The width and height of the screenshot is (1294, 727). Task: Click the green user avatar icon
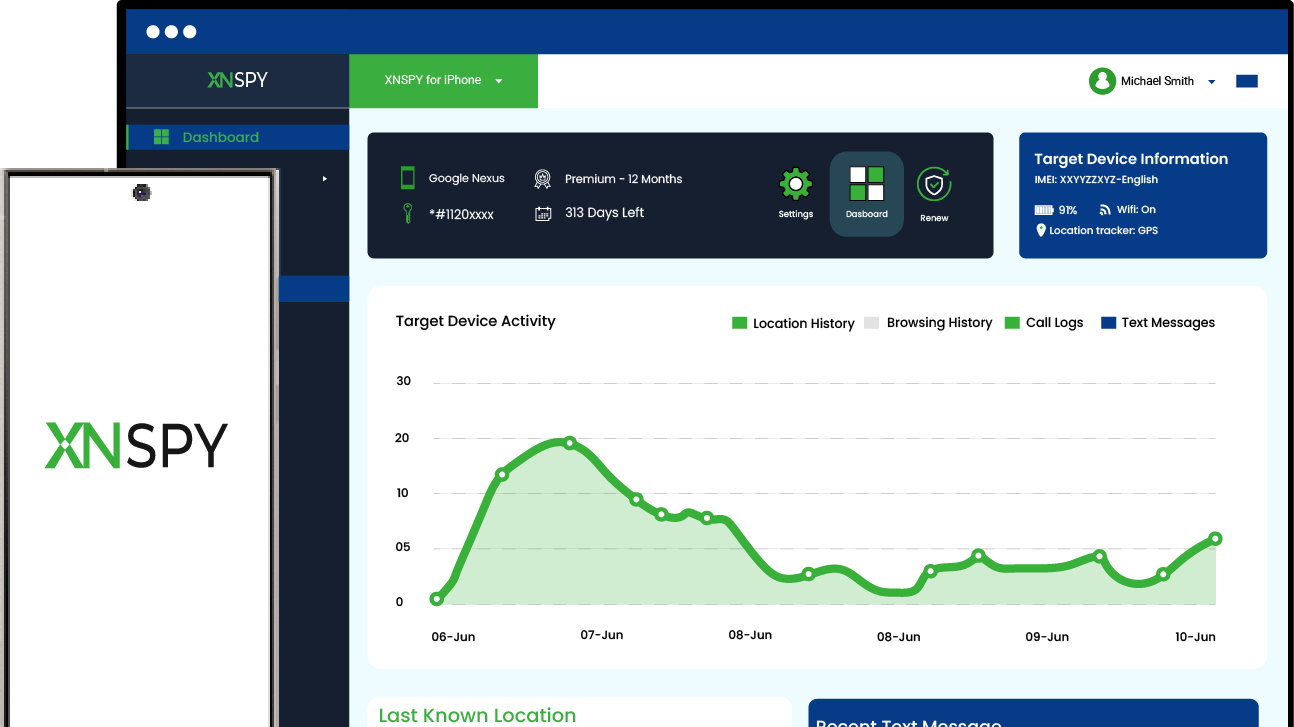point(1102,81)
